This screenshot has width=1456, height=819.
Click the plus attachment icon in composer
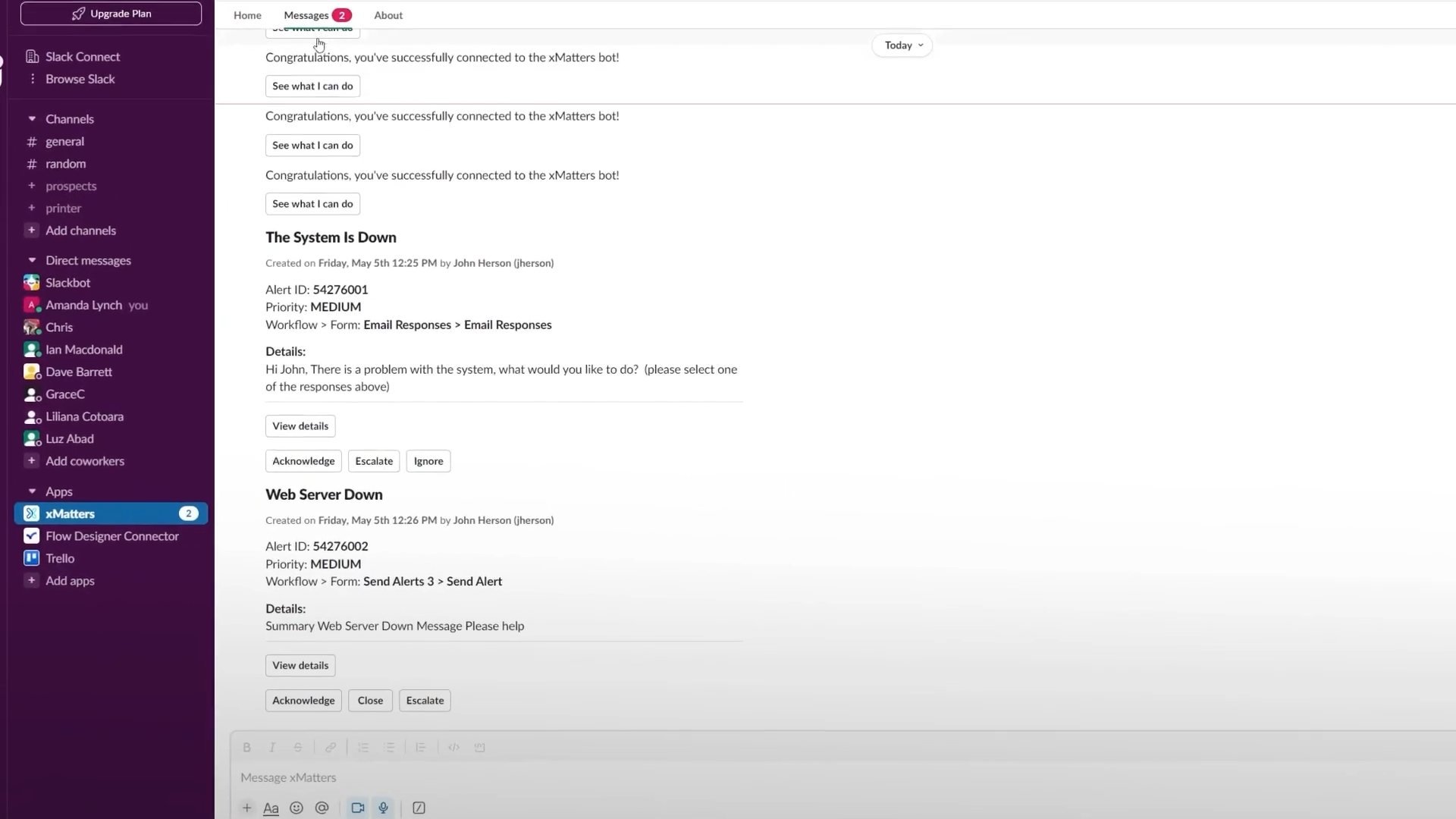click(x=246, y=808)
